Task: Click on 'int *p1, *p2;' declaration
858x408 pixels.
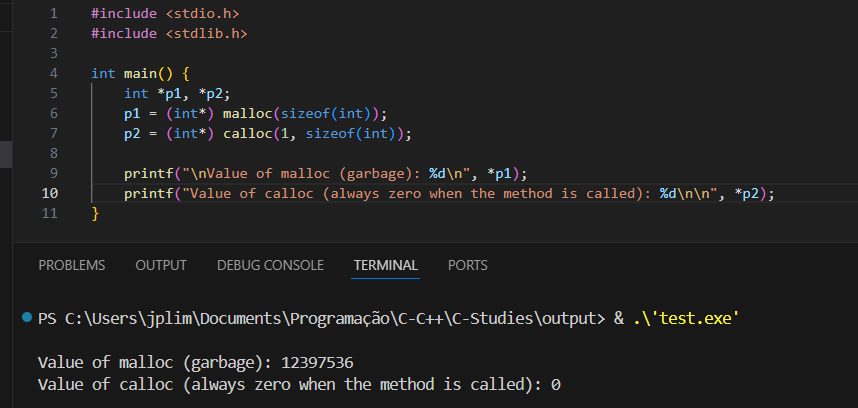Action: coord(177,94)
